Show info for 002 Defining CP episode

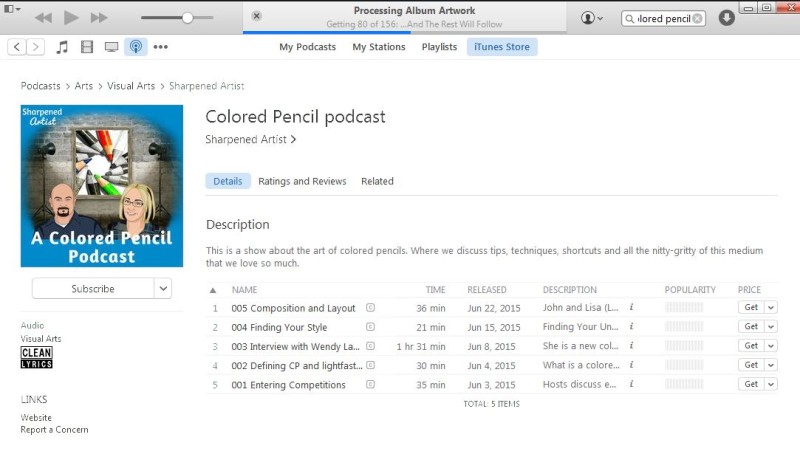pyautogui.click(x=631, y=365)
